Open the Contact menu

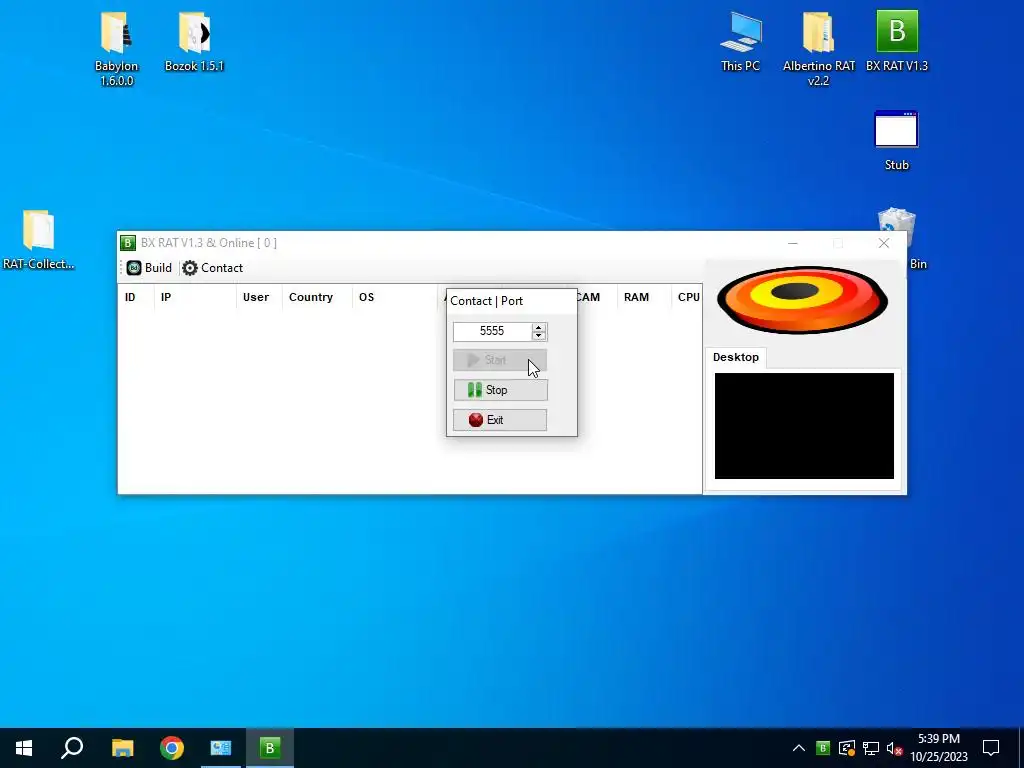212,268
